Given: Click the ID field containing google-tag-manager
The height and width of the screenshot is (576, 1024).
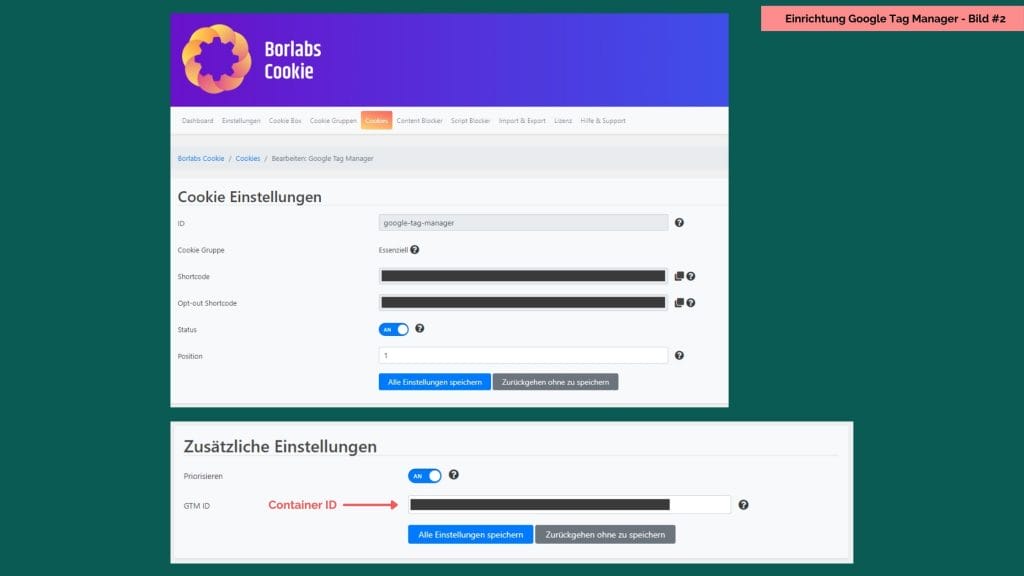Looking at the screenshot, I should tap(523, 223).
